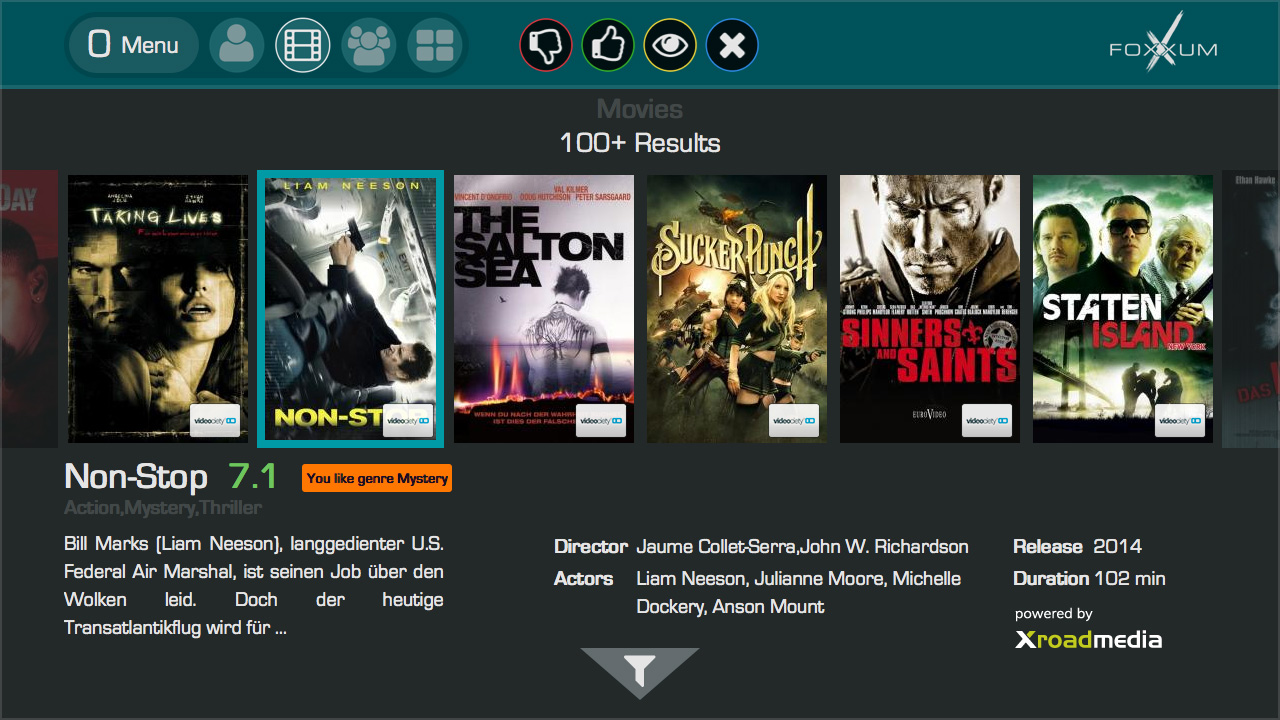Click the 'powered by' text
Screen dimensions: 1280x720
pyautogui.click(x=1054, y=614)
